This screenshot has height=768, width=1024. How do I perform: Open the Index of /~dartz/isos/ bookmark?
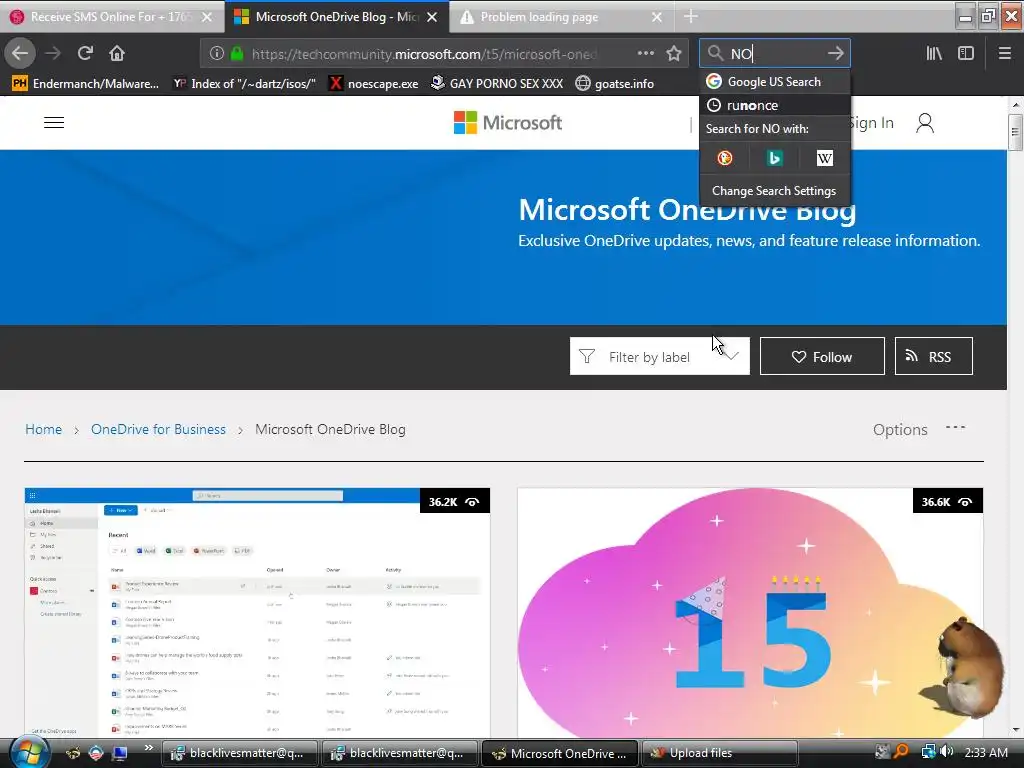[244, 84]
